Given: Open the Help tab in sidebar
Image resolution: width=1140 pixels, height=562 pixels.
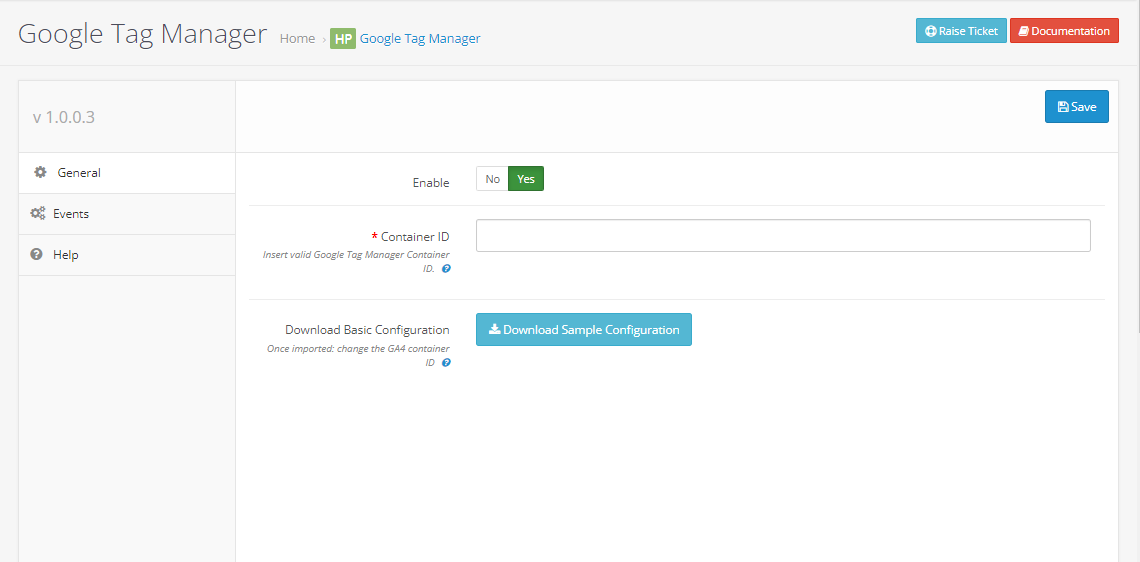Looking at the screenshot, I should click(x=65, y=255).
